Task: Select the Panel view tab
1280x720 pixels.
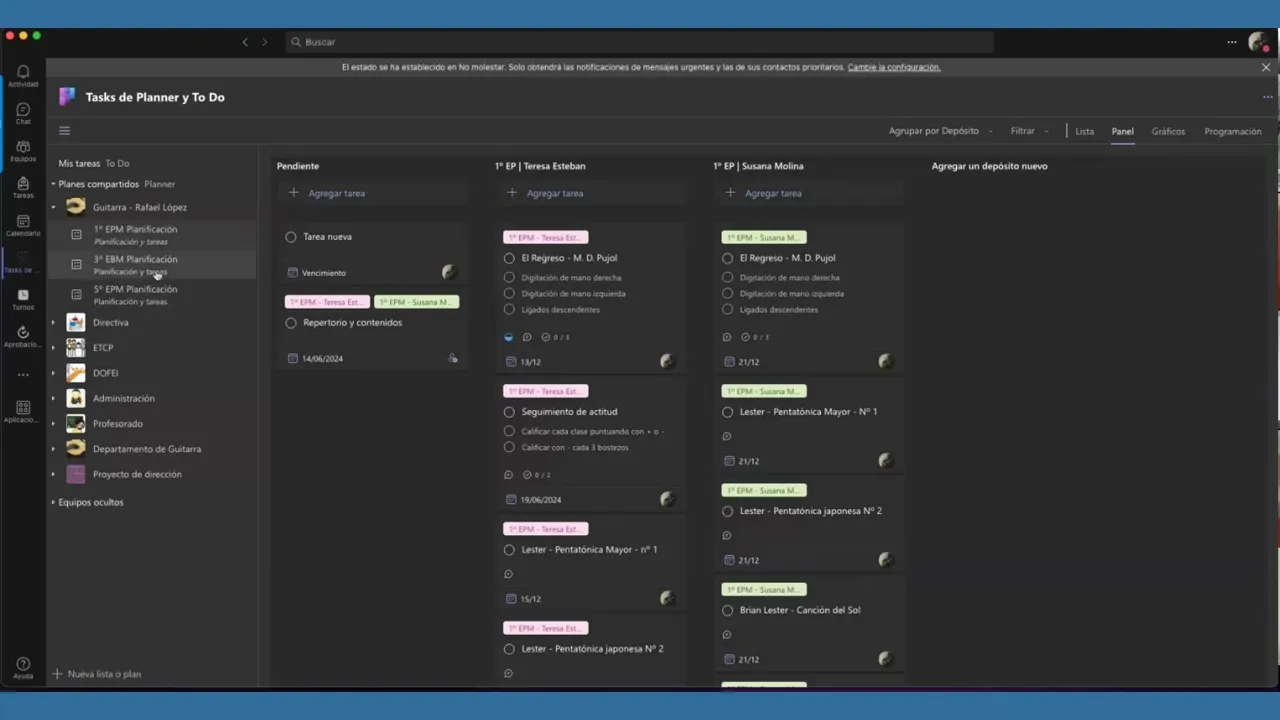Action: pyautogui.click(x=1122, y=131)
